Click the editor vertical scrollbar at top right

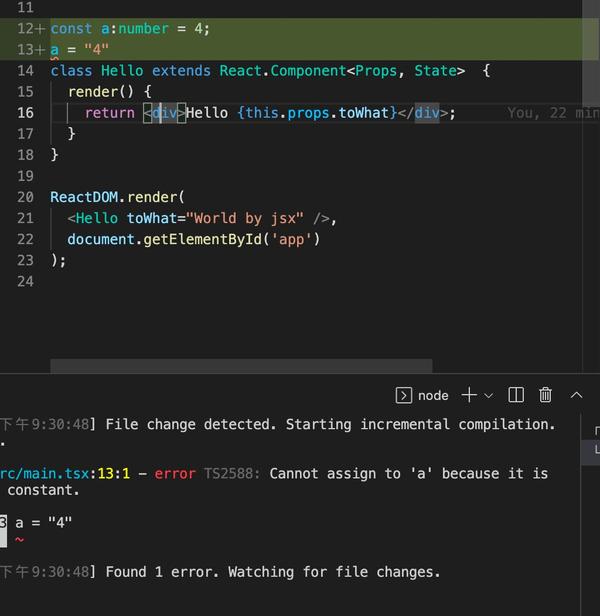tap(590, 53)
